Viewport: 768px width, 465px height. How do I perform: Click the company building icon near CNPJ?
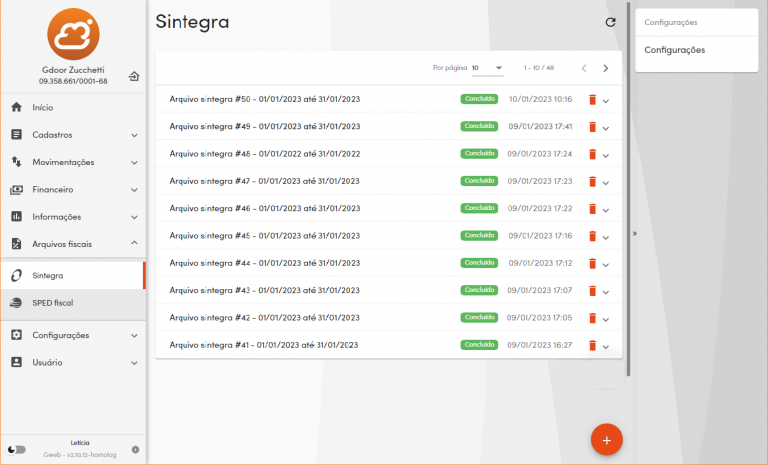coord(134,76)
